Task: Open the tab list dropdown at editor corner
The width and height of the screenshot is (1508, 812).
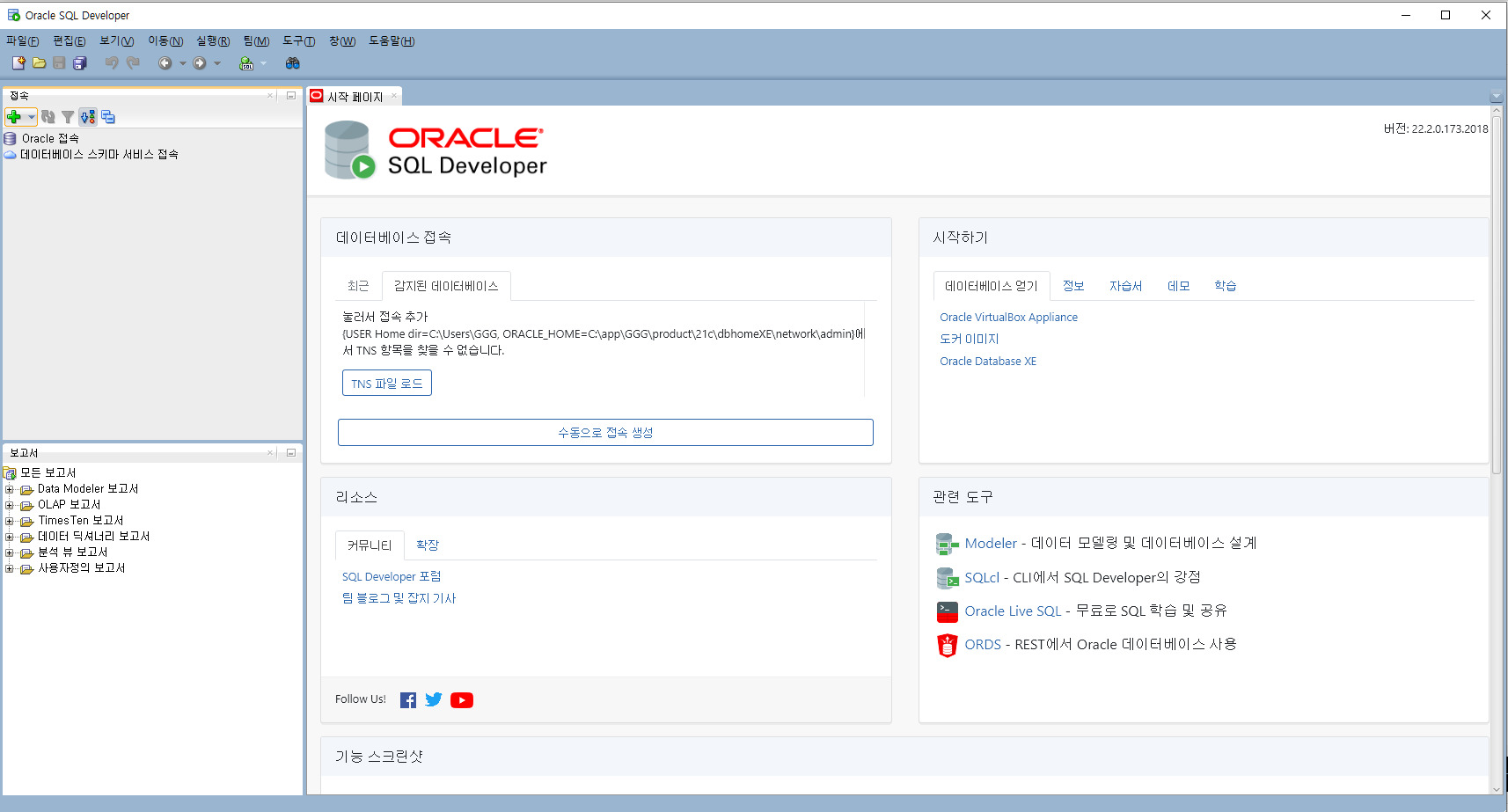Action: pos(1496,97)
